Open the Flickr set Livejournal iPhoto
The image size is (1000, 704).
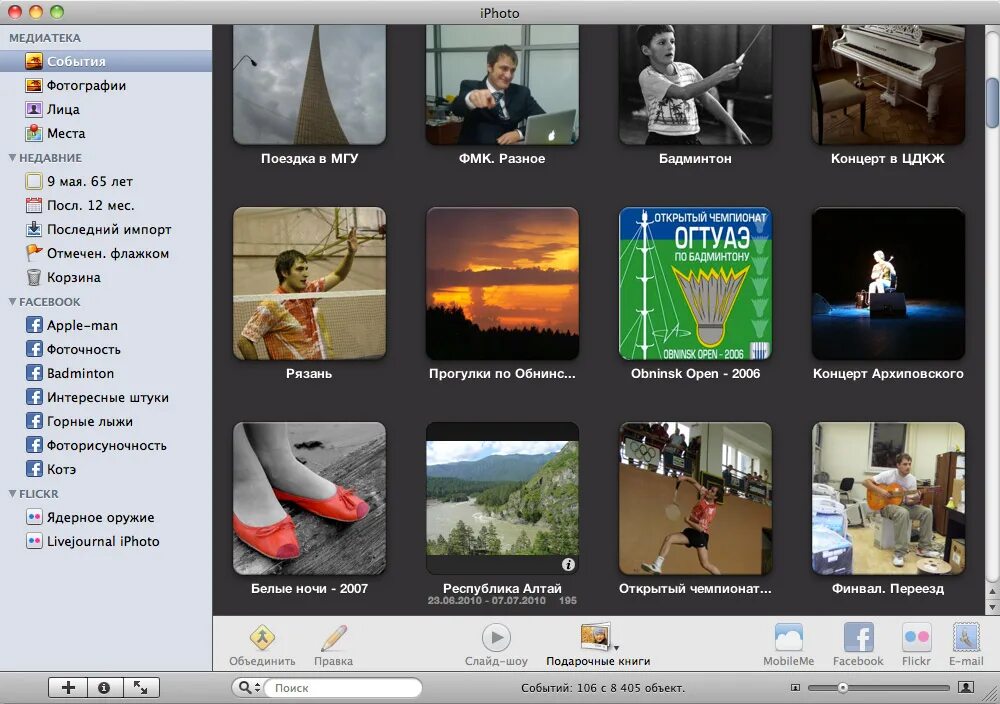tap(106, 541)
